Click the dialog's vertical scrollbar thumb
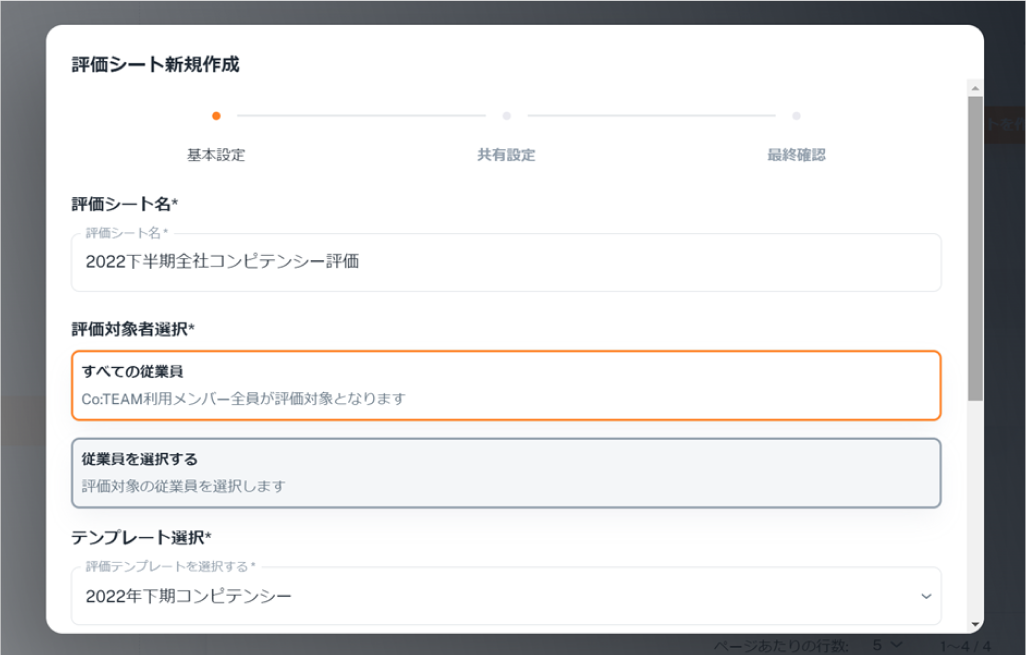Viewport: 1026px width, 655px height. (x=975, y=250)
